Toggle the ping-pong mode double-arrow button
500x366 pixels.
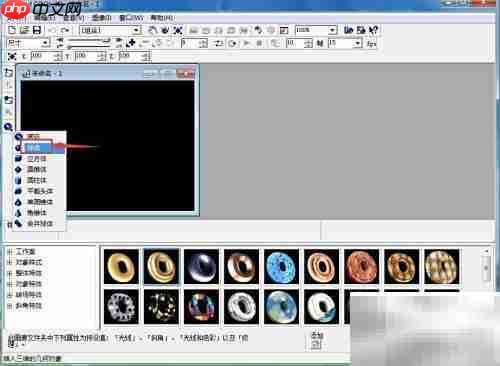tap(219, 43)
